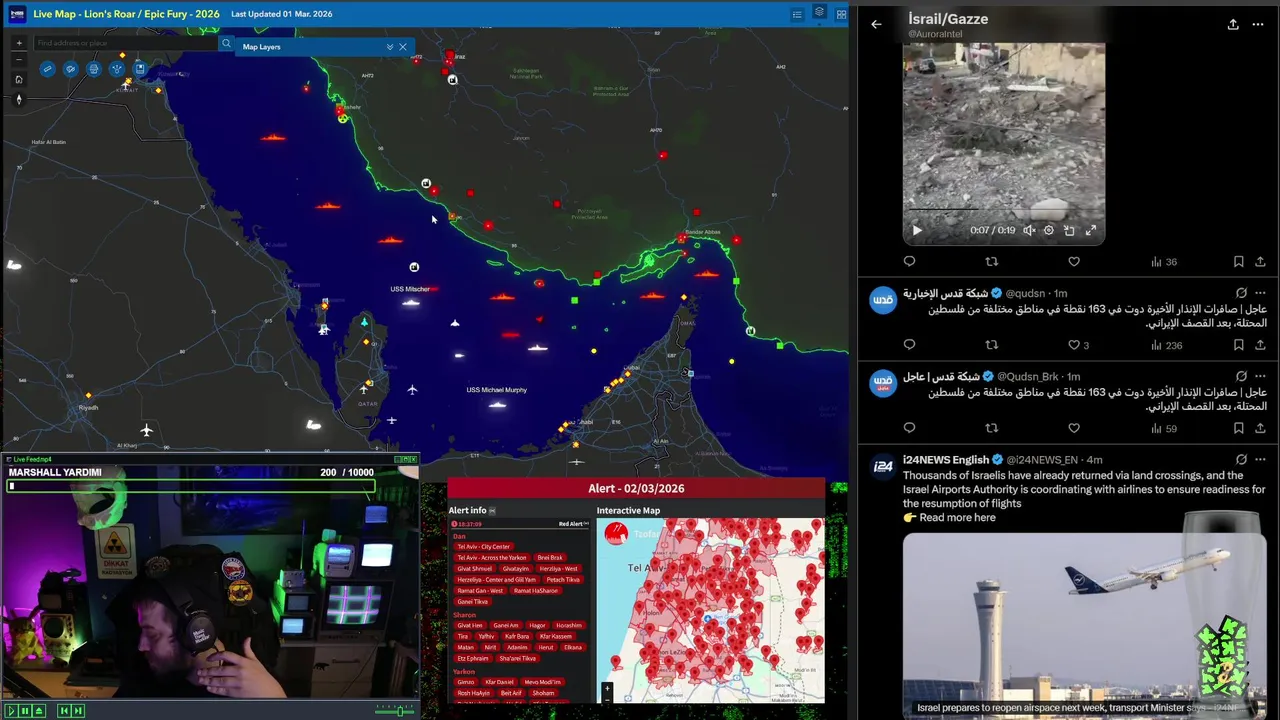Select the Petach Tikva alert tag
This screenshot has width=1280, height=720.
pyautogui.click(x=563, y=580)
